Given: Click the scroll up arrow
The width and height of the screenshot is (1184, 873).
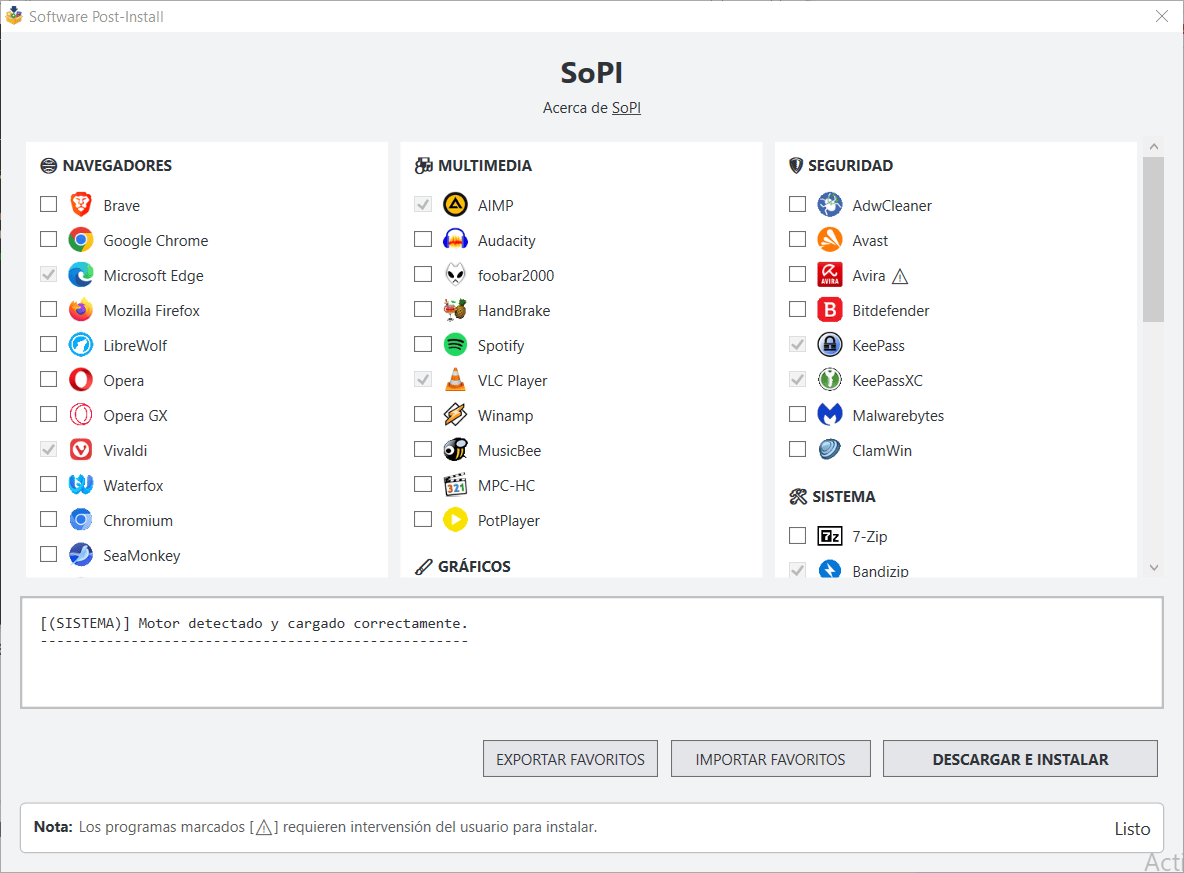Looking at the screenshot, I should point(1153,148).
